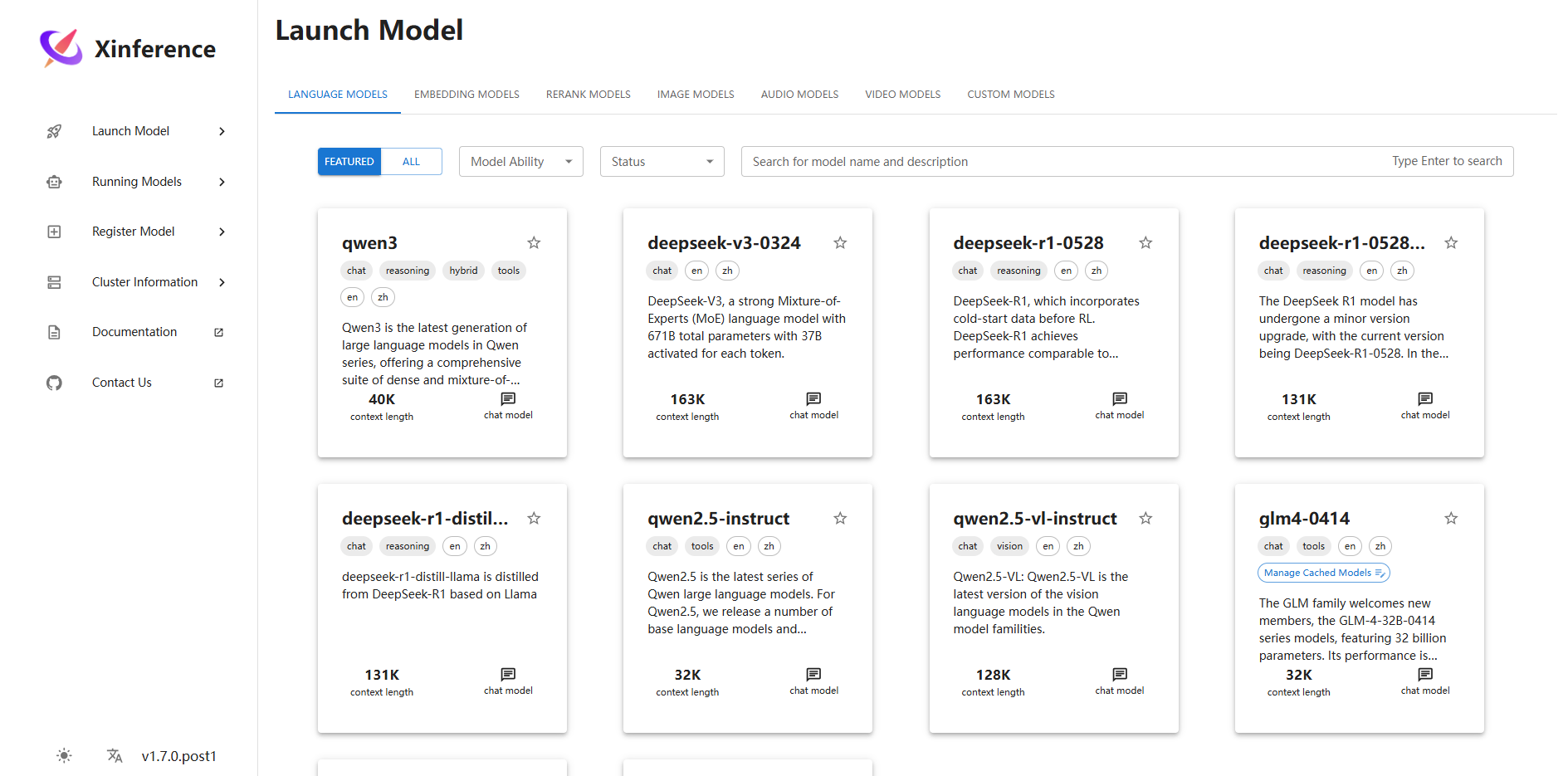Click the language translate icon
The width and height of the screenshot is (1568, 776).
coord(115,755)
